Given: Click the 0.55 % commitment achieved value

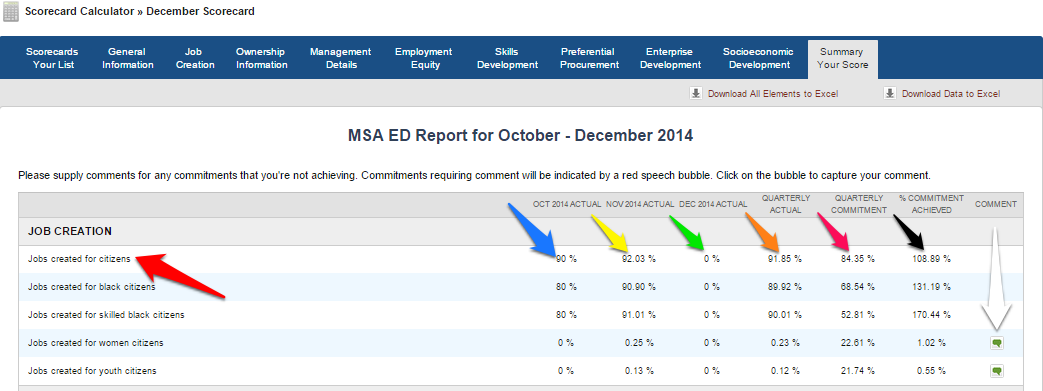Looking at the screenshot, I should tap(931, 370).
